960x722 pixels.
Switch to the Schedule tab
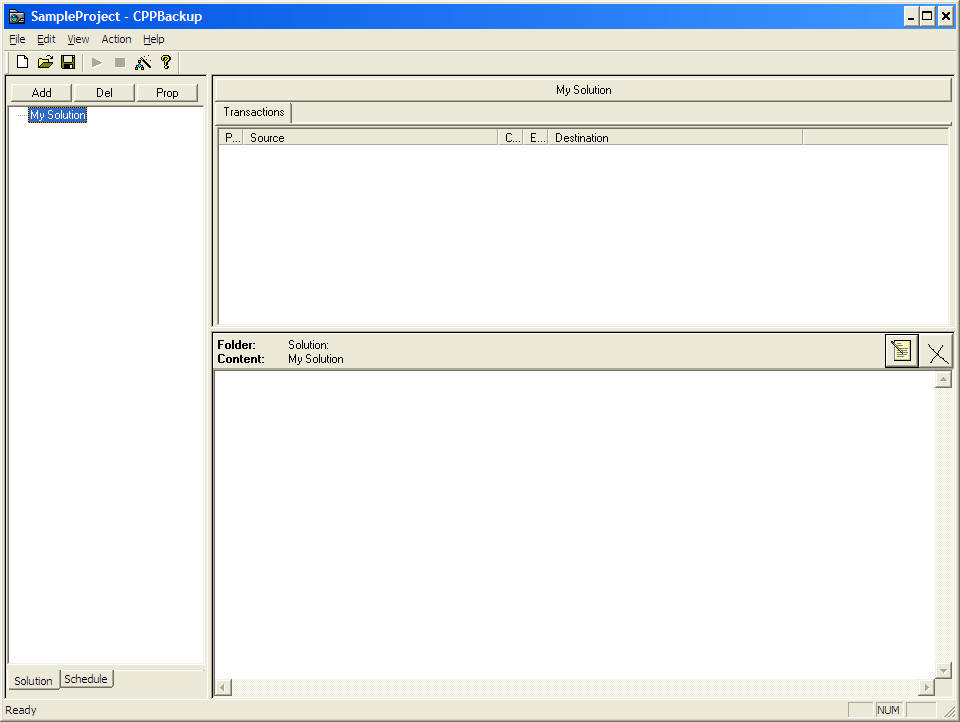point(86,679)
